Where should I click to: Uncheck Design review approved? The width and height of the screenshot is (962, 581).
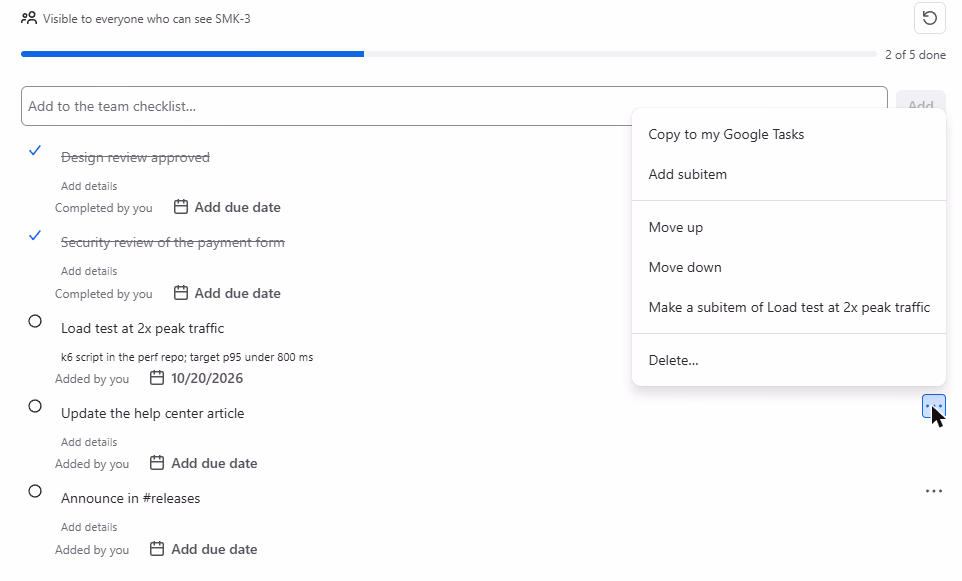pyautogui.click(x=35, y=150)
